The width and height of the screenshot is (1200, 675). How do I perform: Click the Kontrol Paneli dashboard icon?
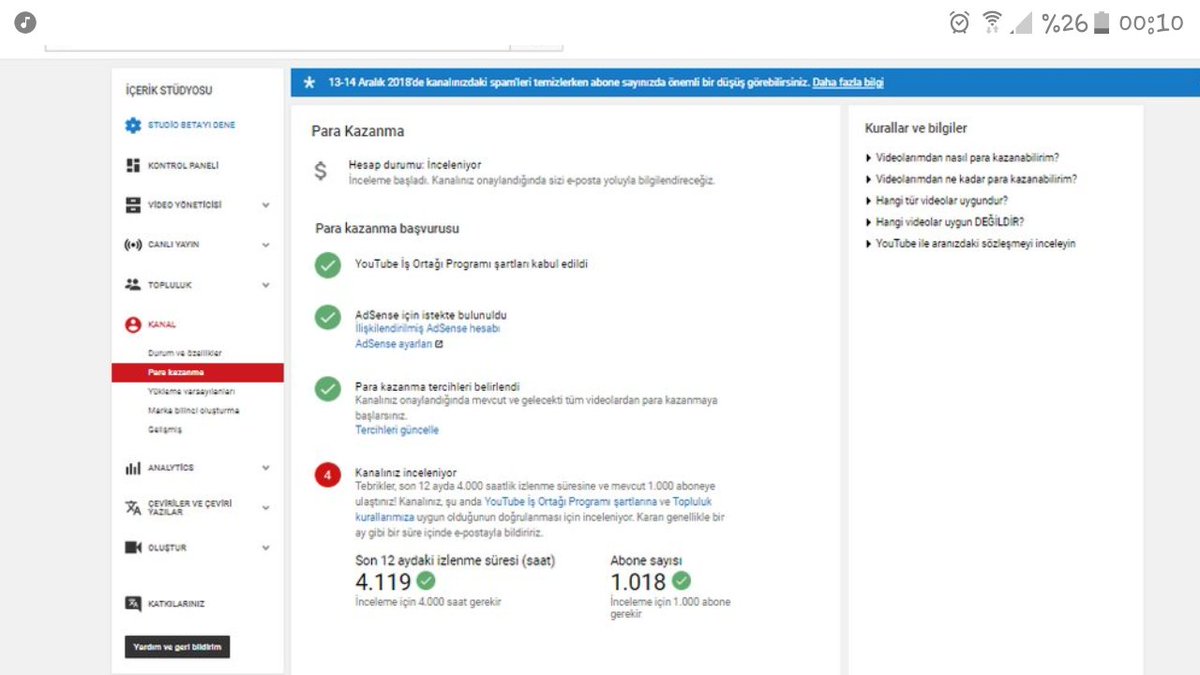click(x=133, y=165)
